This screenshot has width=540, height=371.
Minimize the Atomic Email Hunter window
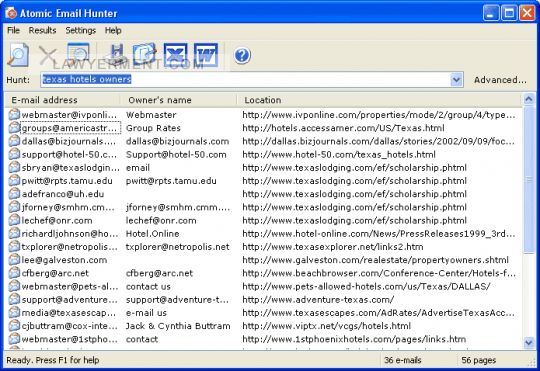491,13
